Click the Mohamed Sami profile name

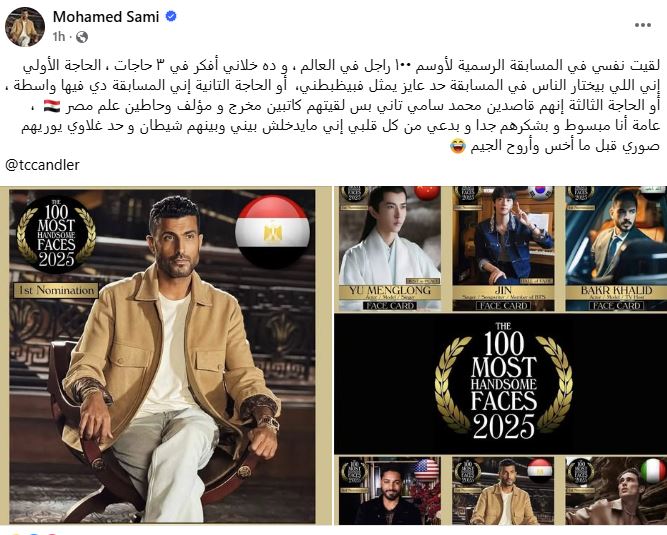coord(106,17)
